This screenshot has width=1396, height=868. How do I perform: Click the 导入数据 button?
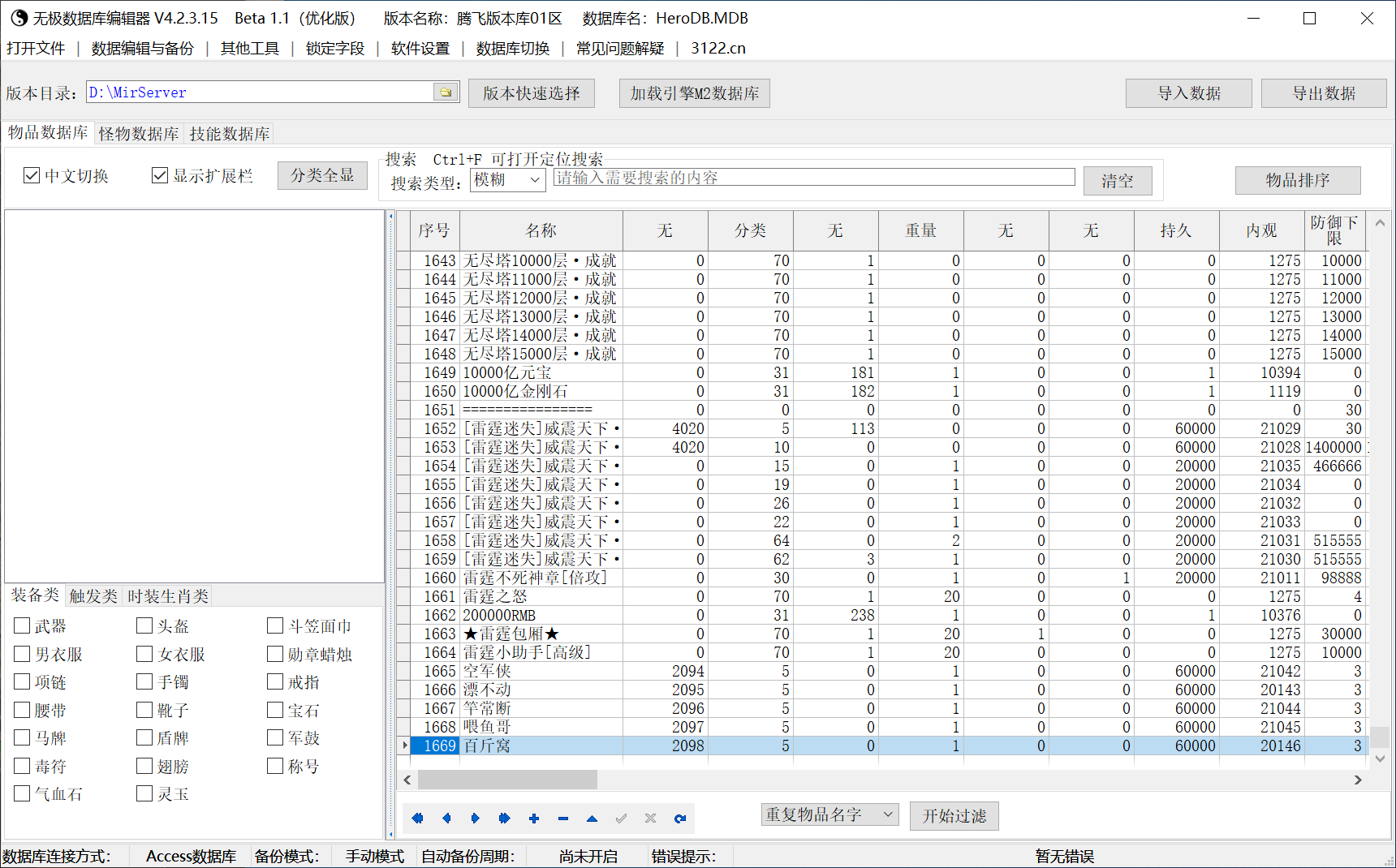pos(1189,93)
